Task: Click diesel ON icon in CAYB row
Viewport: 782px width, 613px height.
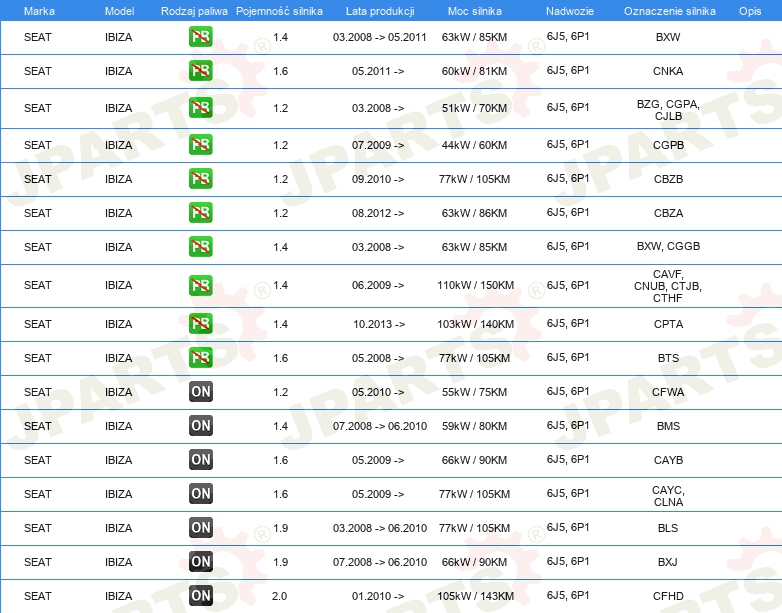Action: [200, 459]
